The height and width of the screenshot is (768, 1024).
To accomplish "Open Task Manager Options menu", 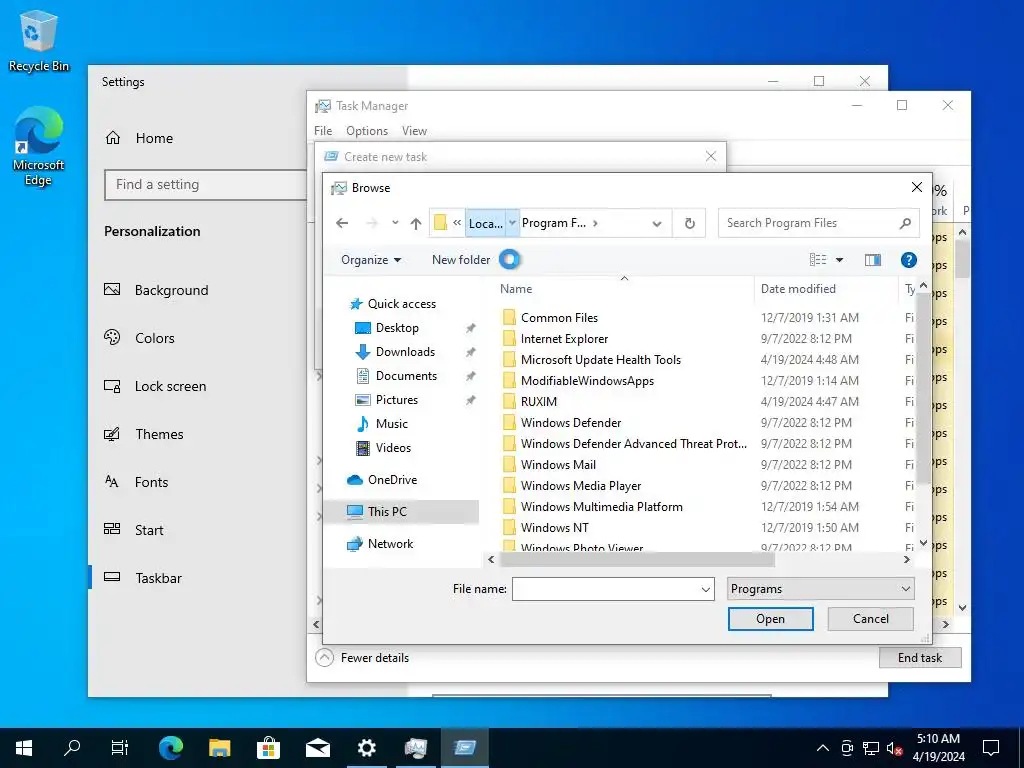I will tap(367, 131).
